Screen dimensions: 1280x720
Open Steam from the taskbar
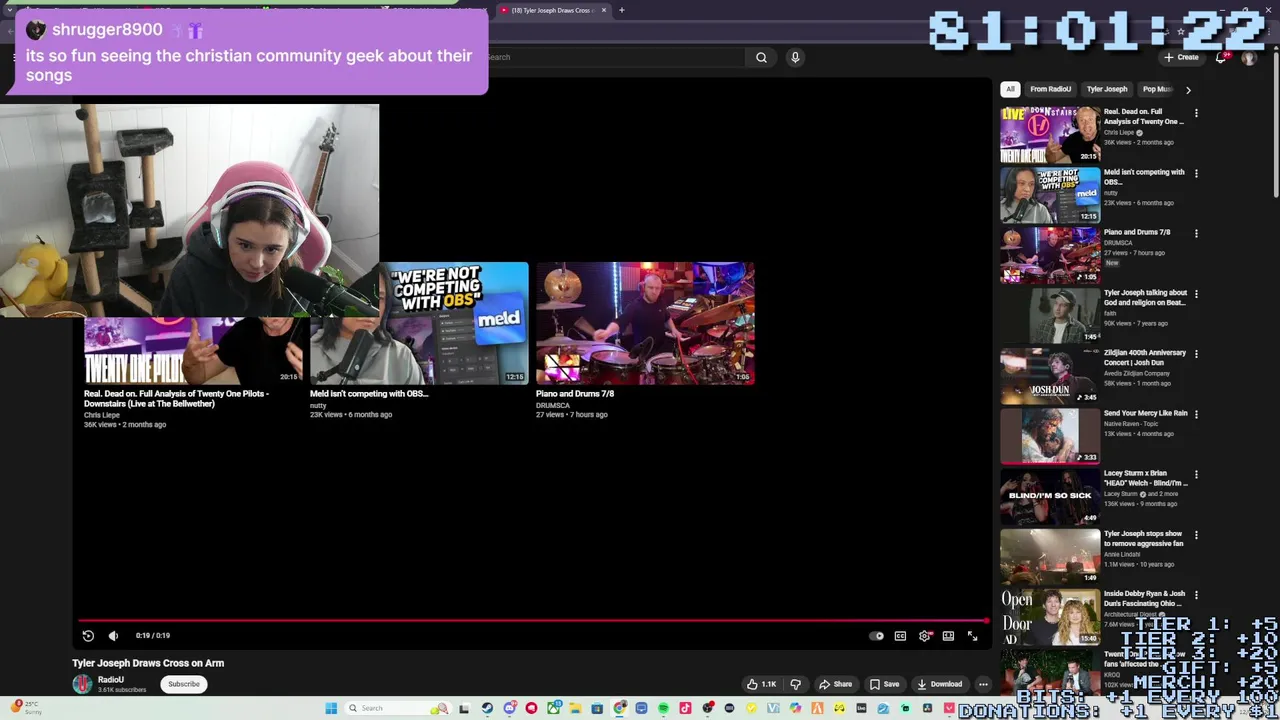tap(487, 708)
